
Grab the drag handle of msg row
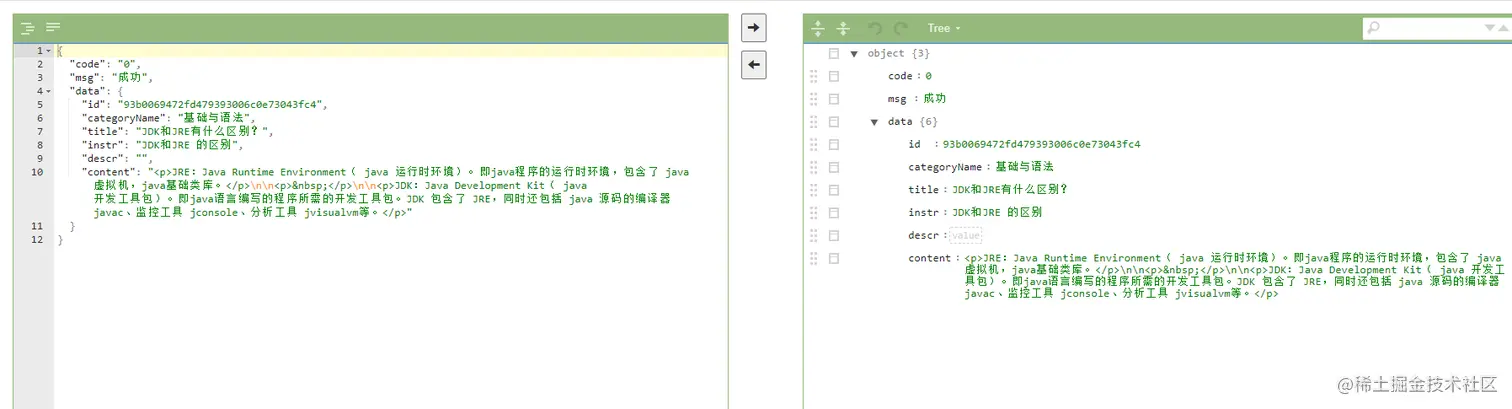click(814, 99)
